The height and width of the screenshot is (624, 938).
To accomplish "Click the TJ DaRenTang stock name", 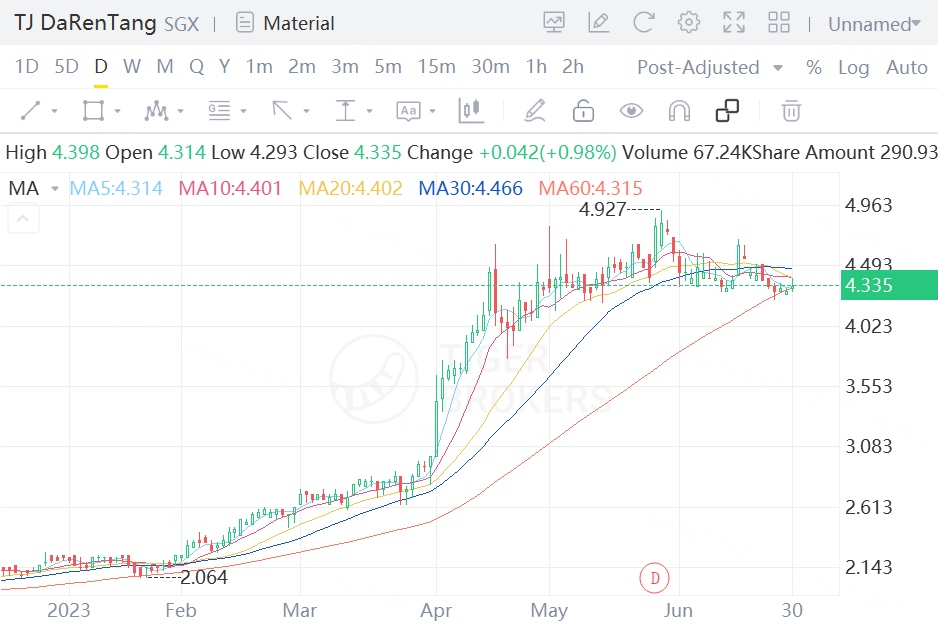I will pyautogui.click(x=85, y=23).
